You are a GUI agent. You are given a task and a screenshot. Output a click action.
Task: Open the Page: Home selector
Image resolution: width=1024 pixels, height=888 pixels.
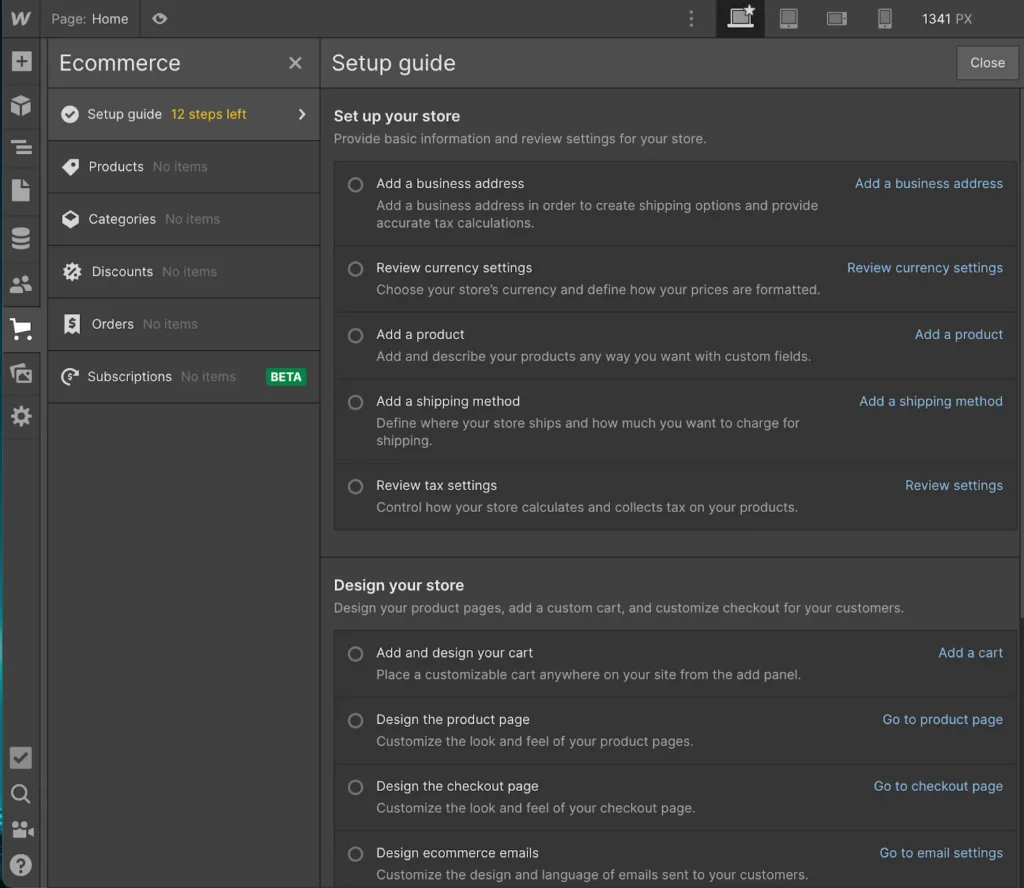(x=92, y=18)
